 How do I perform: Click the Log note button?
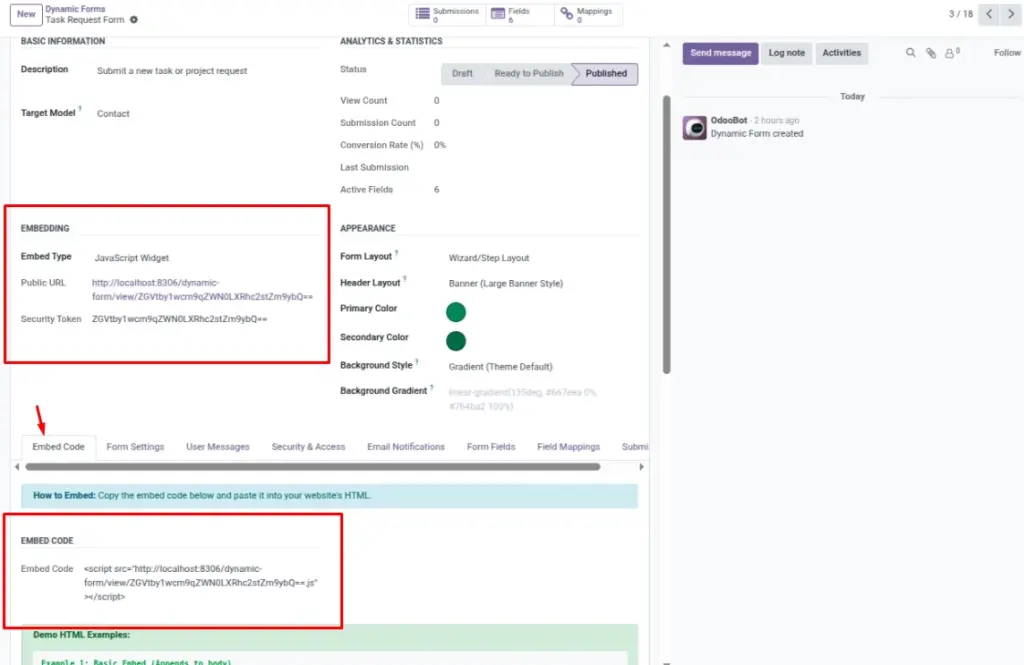coord(786,53)
